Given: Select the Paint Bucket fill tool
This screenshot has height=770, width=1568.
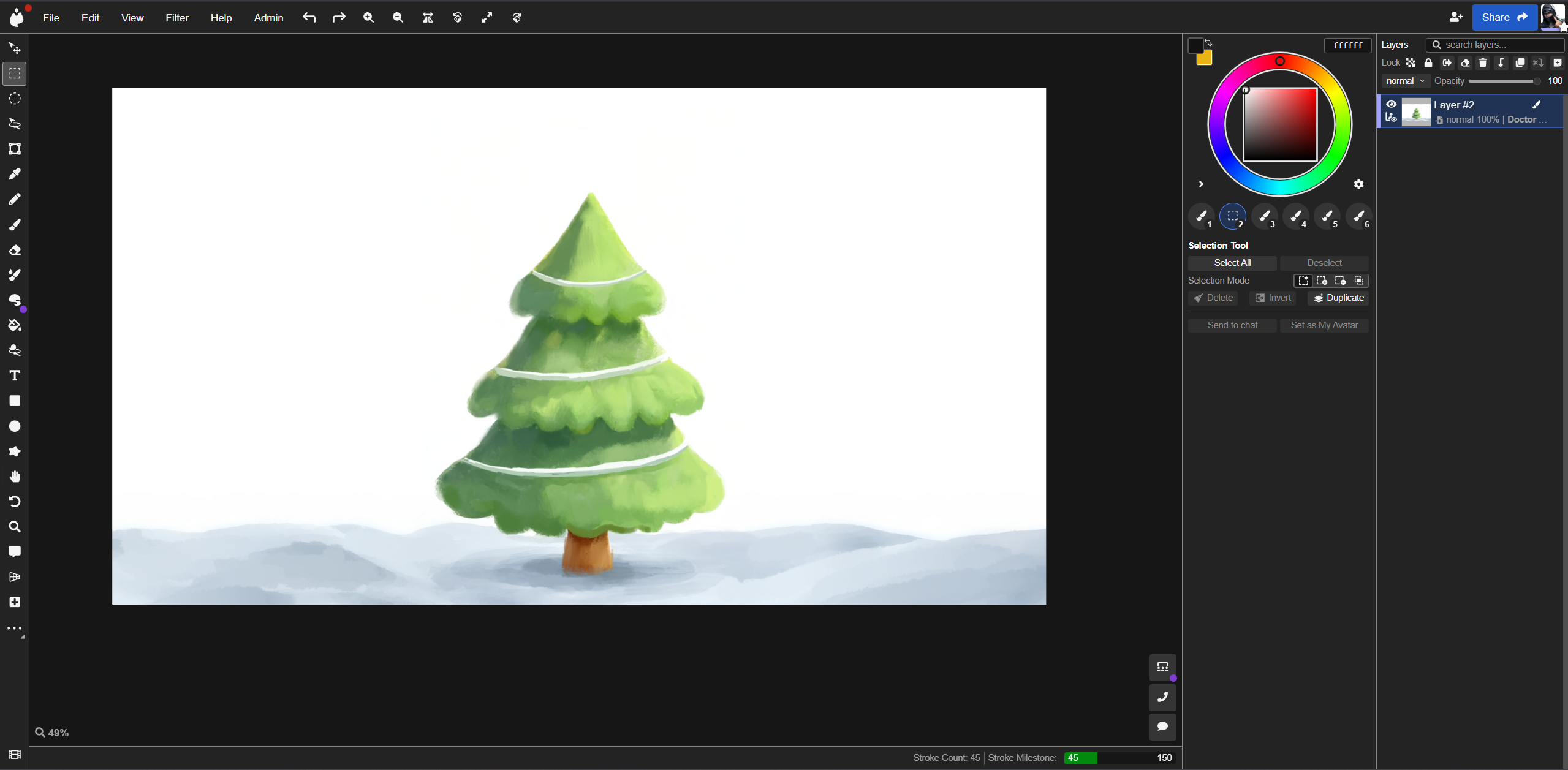Looking at the screenshot, I should click(x=15, y=325).
